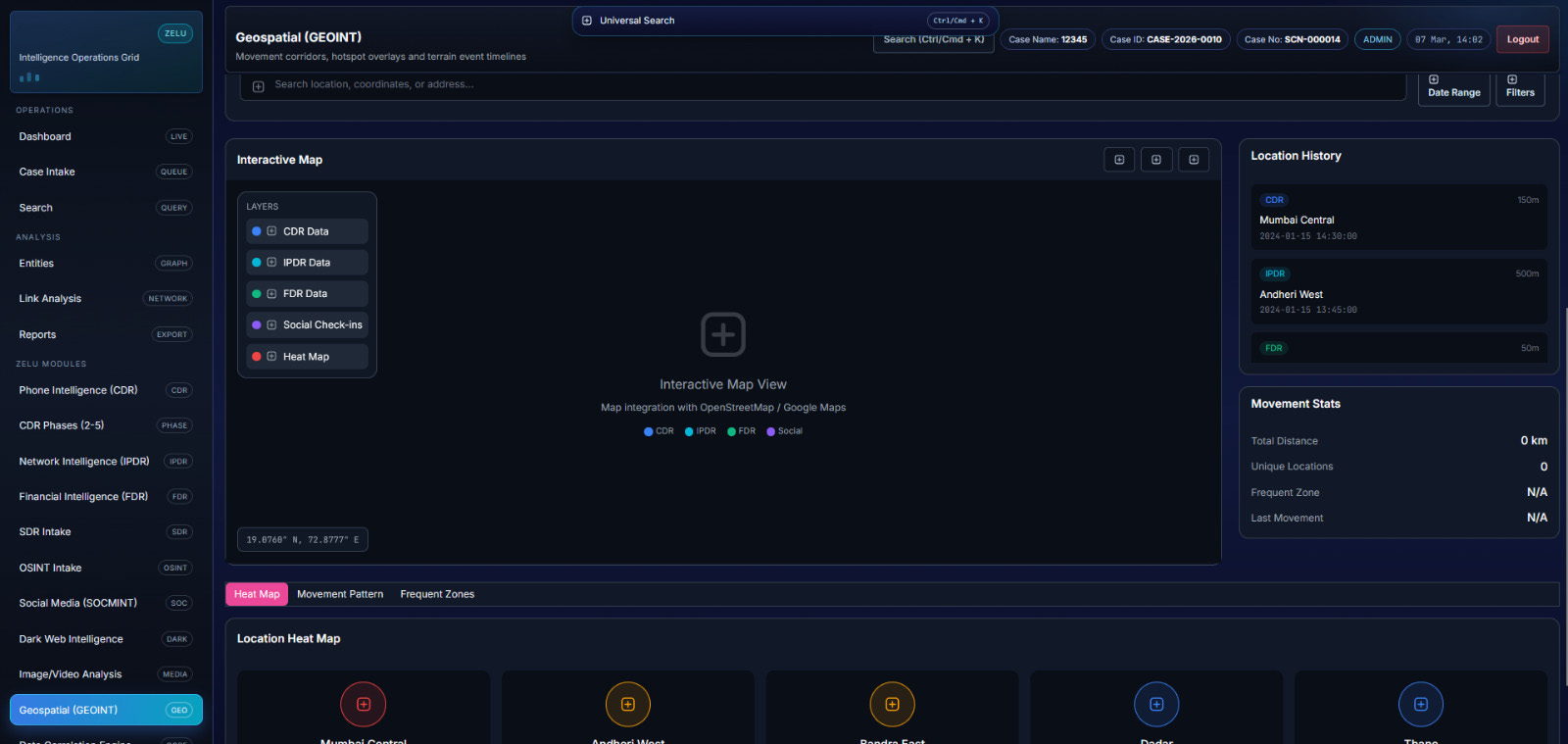Open Link Analysis from the sidebar
The height and width of the screenshot is (744, 1568).
tap(50, 299)
